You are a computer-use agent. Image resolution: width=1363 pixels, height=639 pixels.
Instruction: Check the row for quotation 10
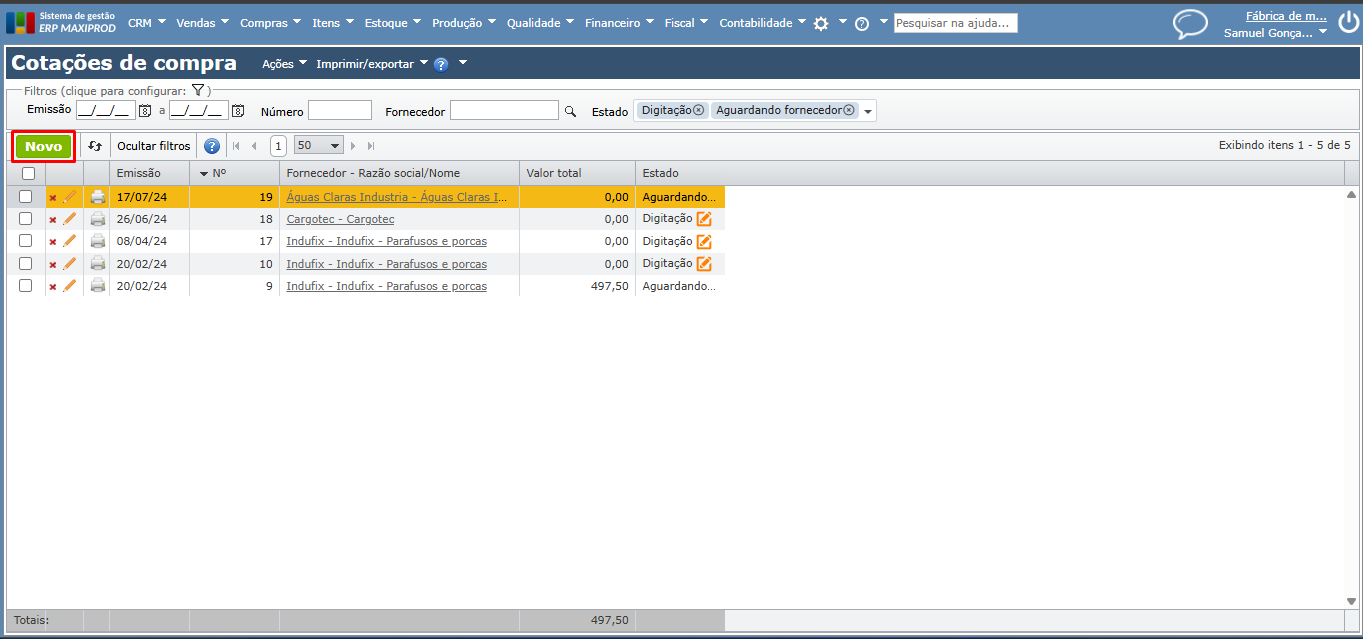coord(26,264)
